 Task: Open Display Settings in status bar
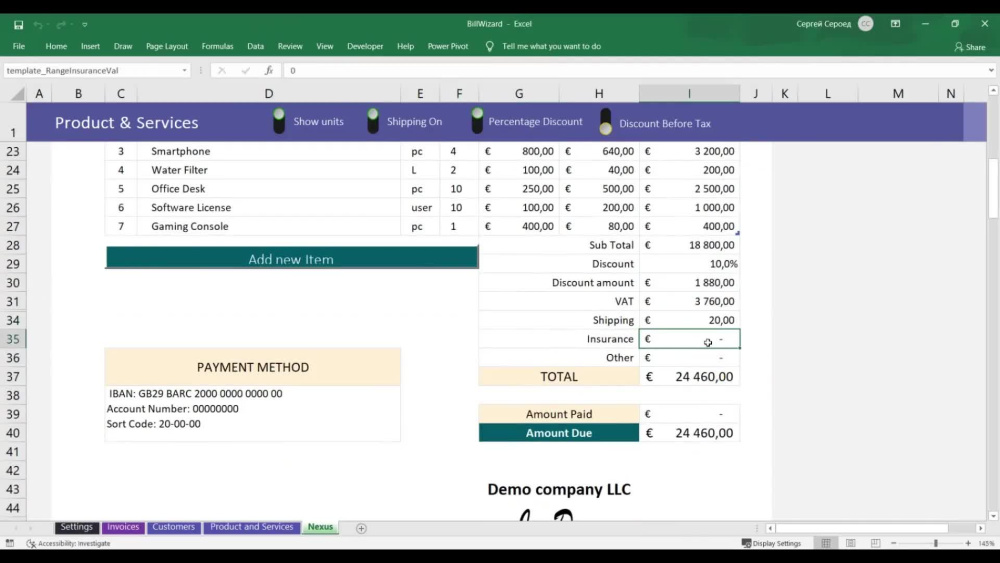coord(771,543)
